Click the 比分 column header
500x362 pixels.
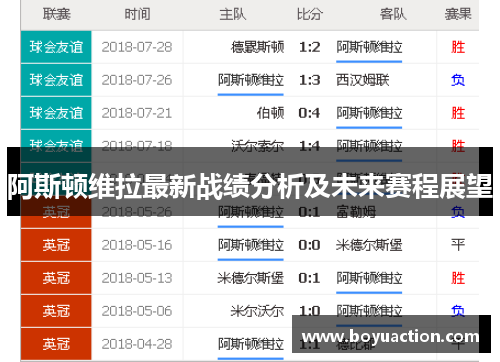[x=310, y=14]
